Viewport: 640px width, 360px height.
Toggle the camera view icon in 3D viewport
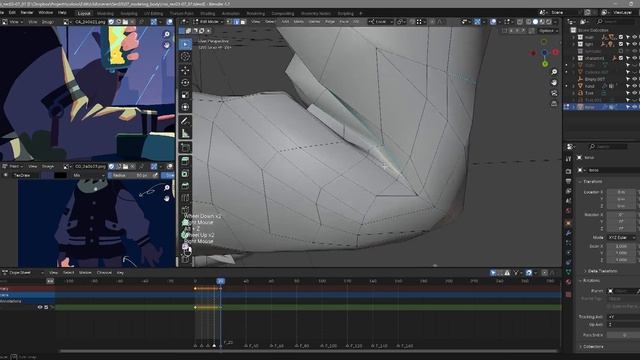coord(554,93)
